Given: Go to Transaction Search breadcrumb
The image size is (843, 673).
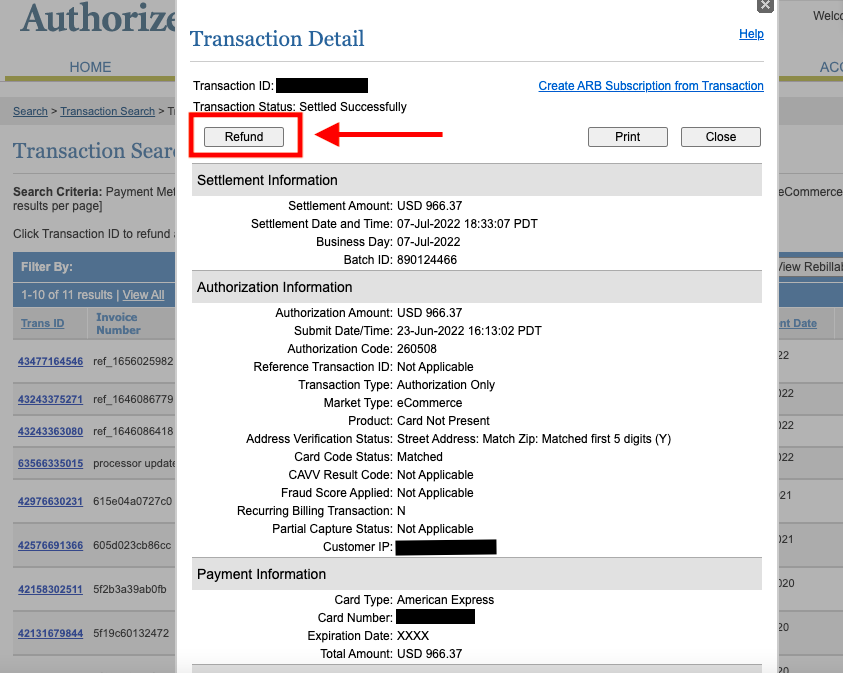Looking at the screenshot, I should coord(107,111).
